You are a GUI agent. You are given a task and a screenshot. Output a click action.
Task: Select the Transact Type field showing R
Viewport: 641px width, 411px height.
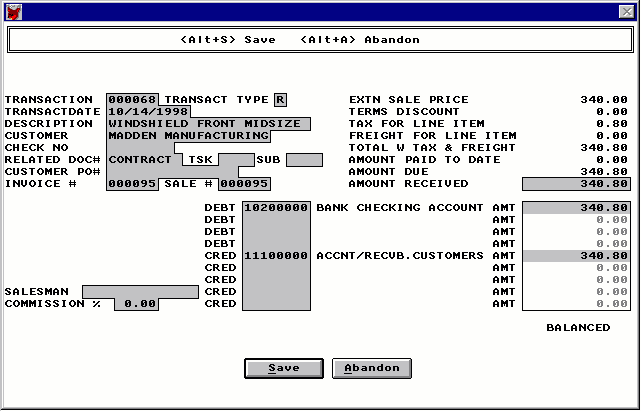pos(280,100)
